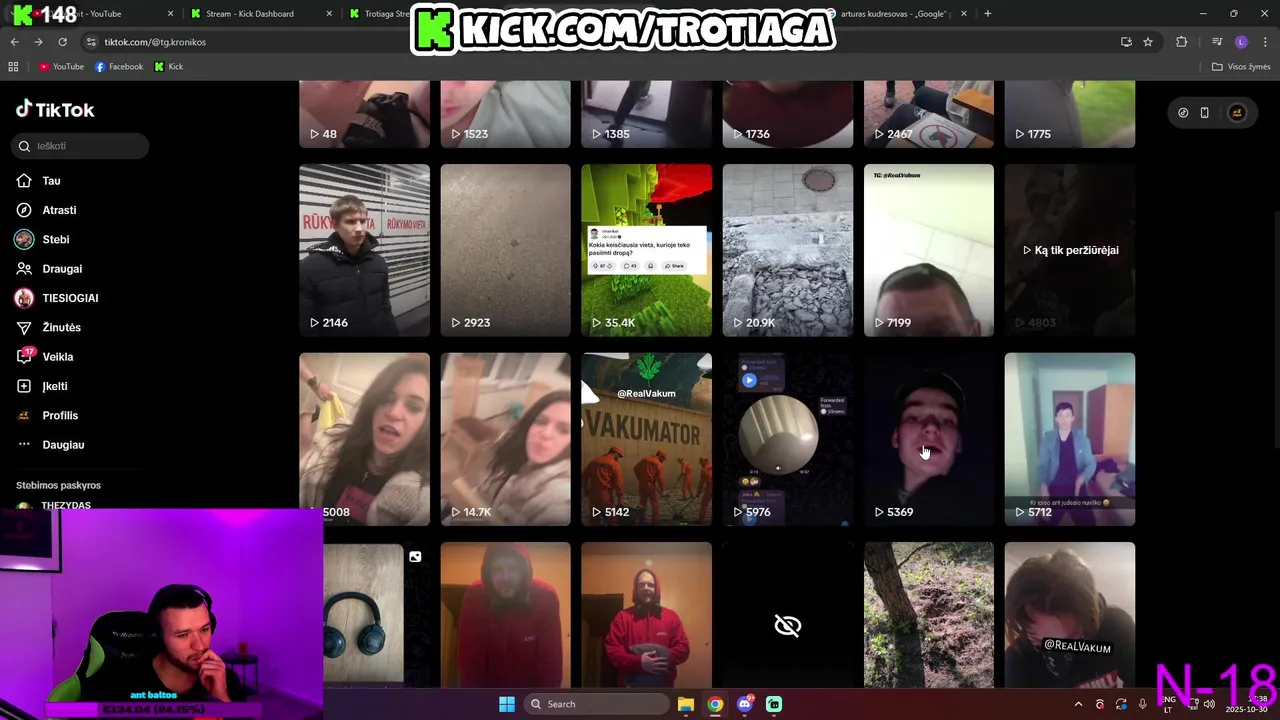Open the Draugai friends page
This screenshot has height=720, width=1280.
(49, 269)
